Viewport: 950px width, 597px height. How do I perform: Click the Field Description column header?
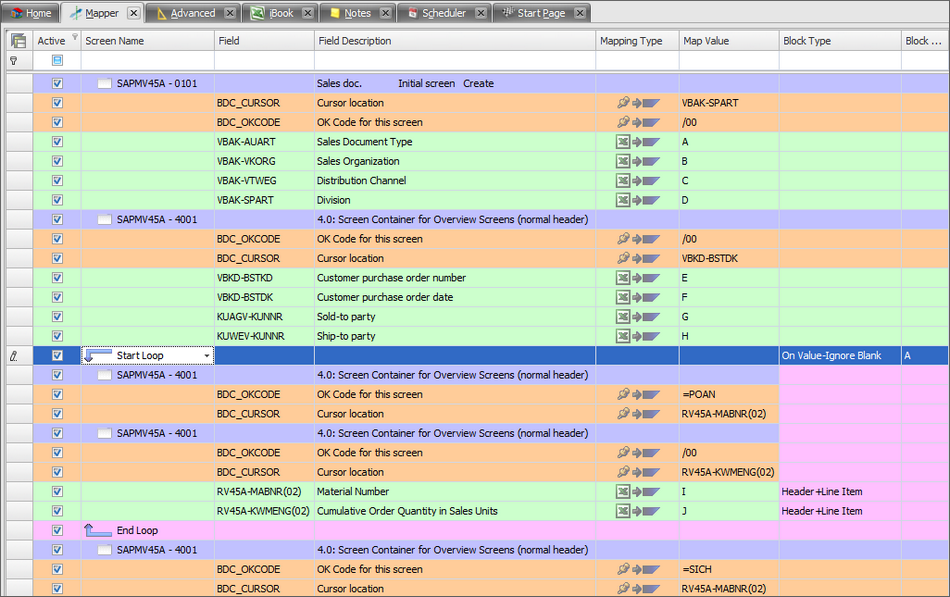(x=354, y=41)
